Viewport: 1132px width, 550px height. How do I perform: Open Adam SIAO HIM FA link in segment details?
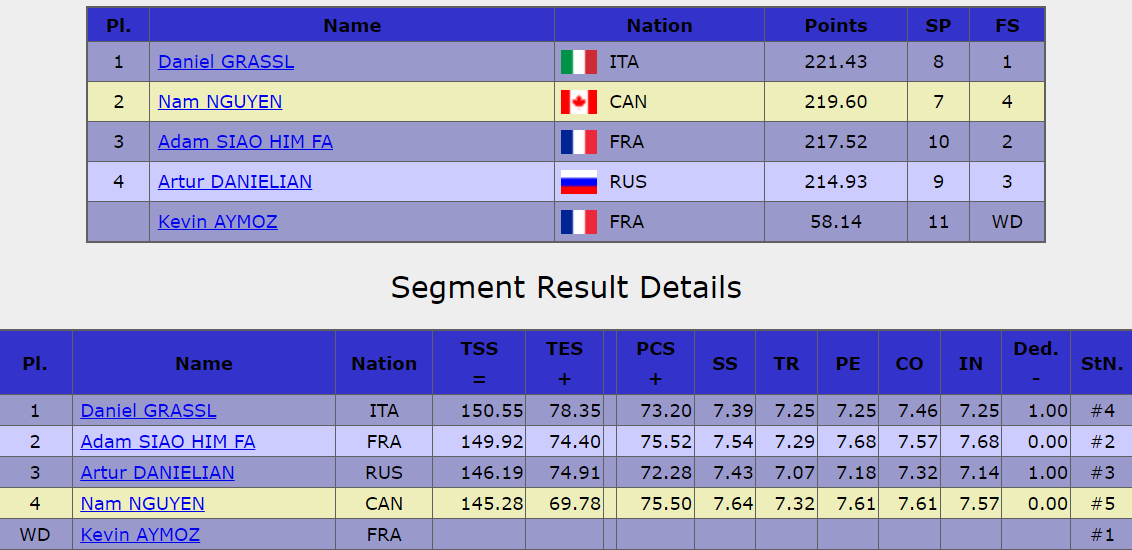coord(167,441)
